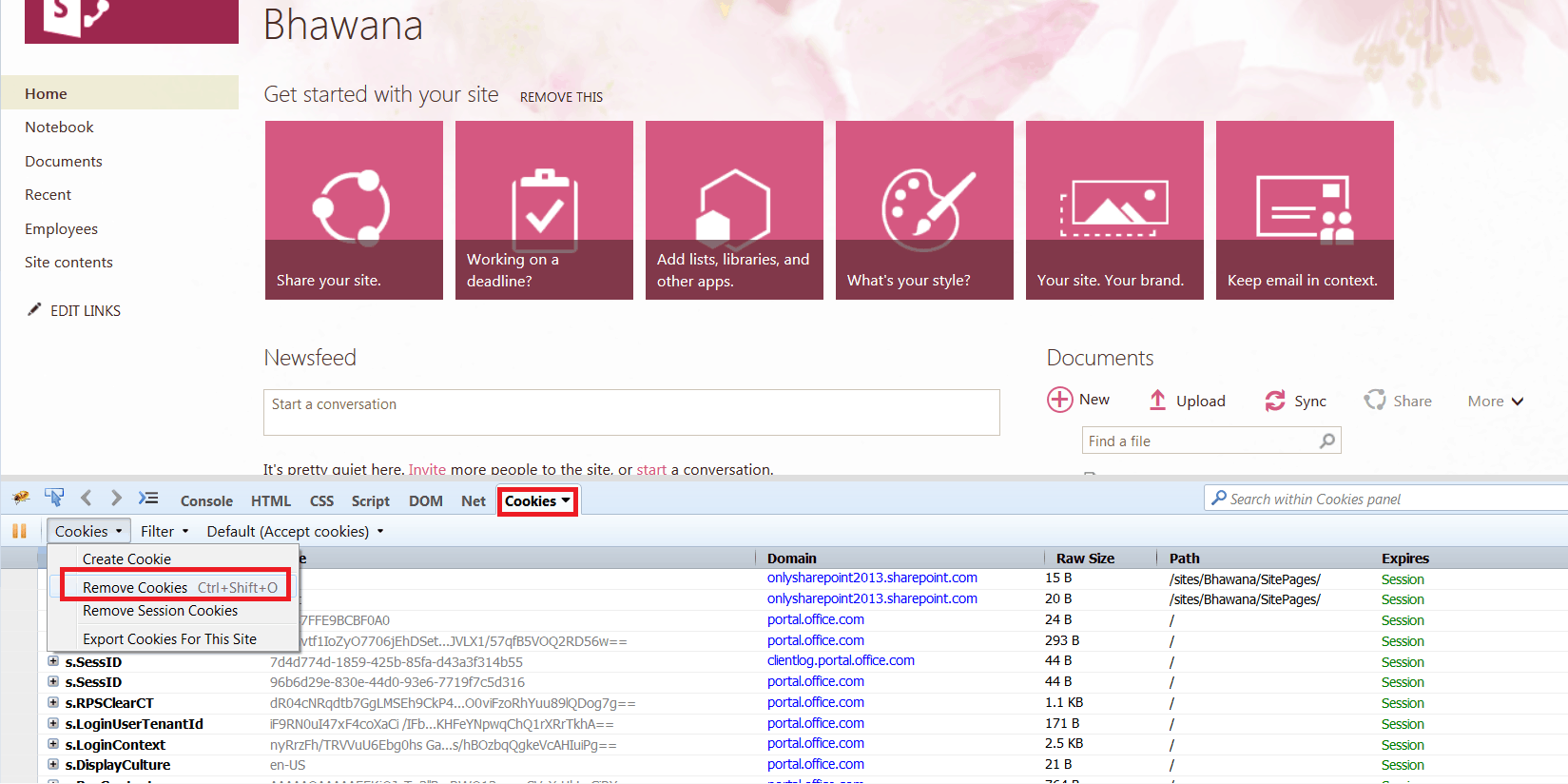The image size is (1568, 784).
Task: Expand the s.DisplayCulture cookie row
Action: pyautogui.click(x=53, y=764)
